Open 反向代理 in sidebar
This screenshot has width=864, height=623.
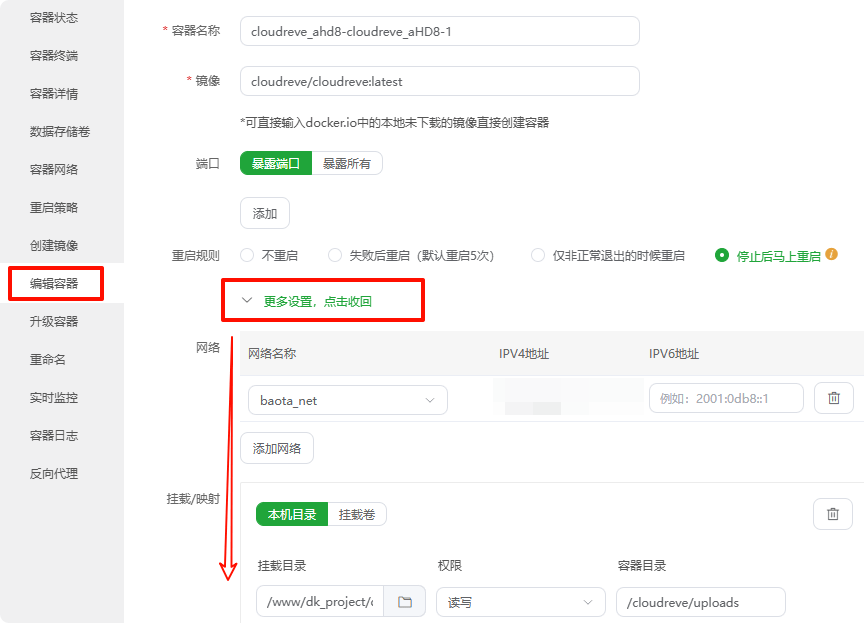(x=54, y=474)
